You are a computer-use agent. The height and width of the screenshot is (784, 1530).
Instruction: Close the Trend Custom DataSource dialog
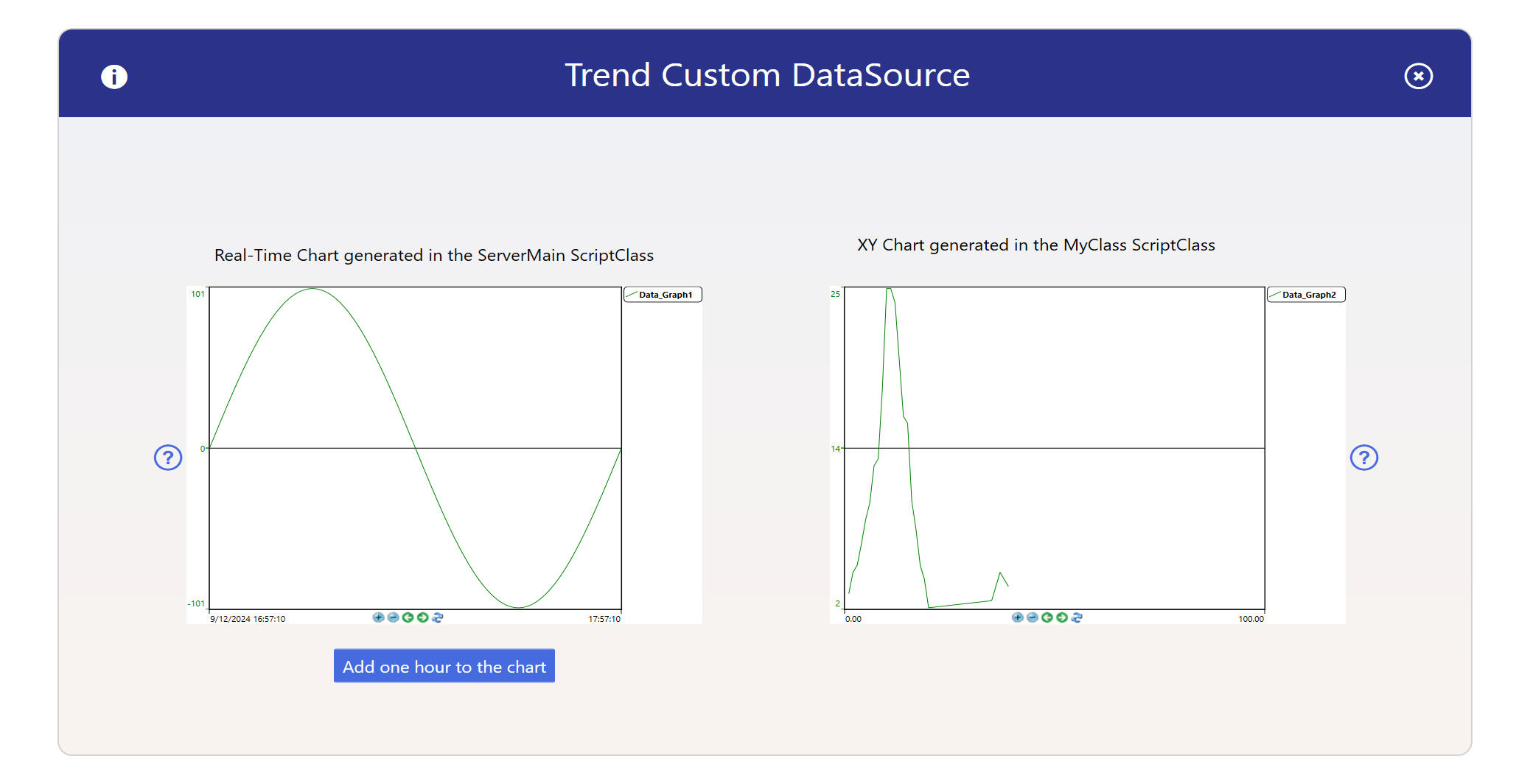[1417, 76]
